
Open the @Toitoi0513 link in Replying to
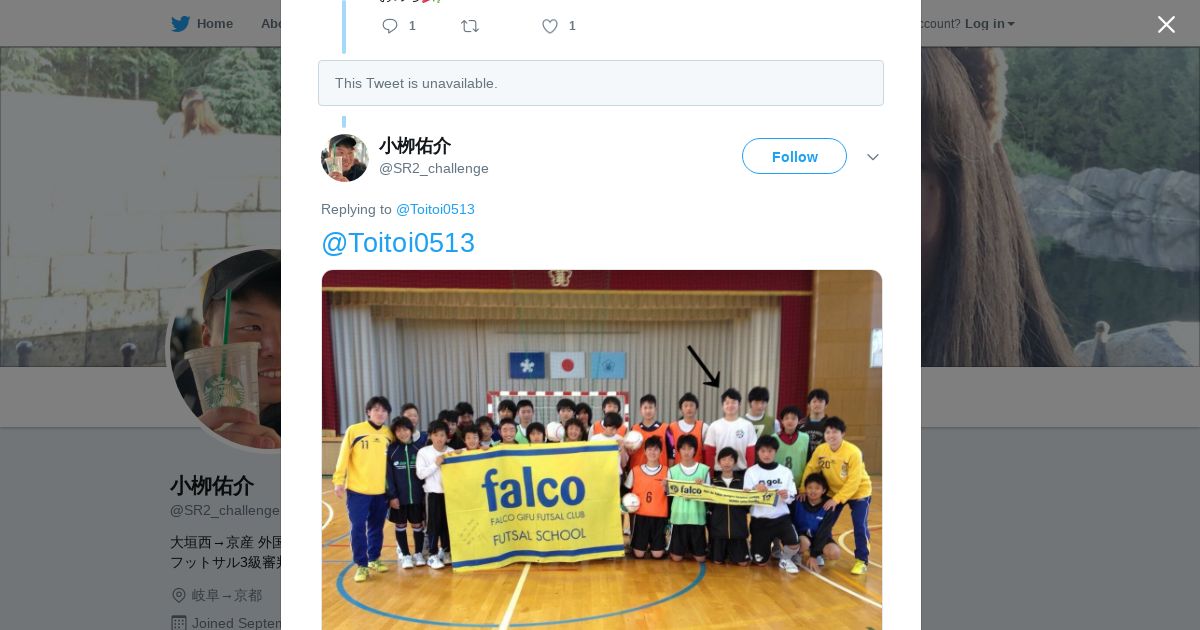point(435,209)
